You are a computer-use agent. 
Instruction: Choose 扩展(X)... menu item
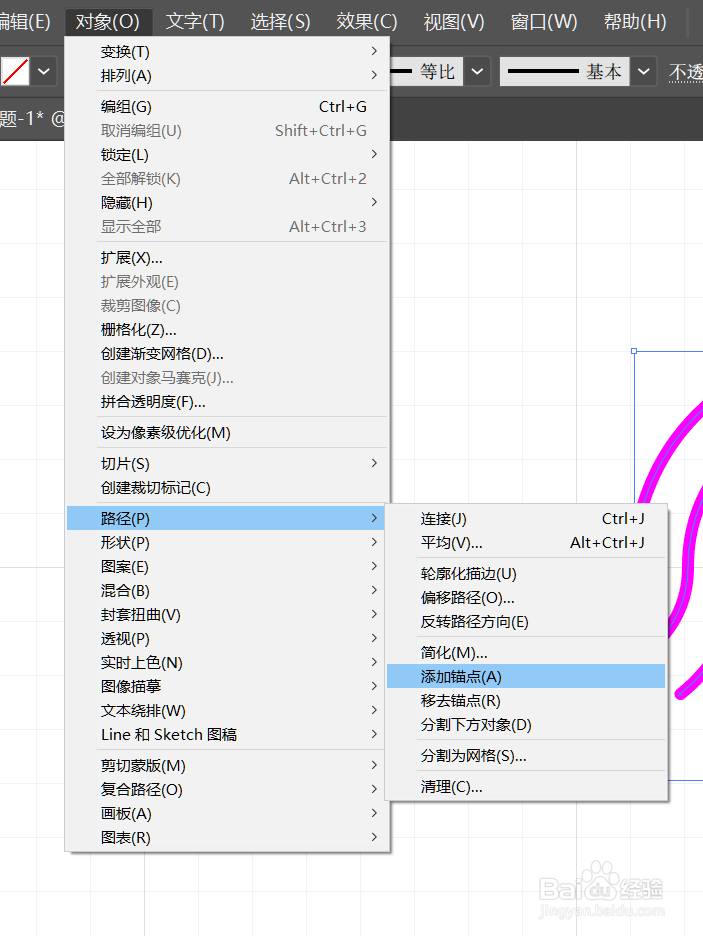point(227,258)
